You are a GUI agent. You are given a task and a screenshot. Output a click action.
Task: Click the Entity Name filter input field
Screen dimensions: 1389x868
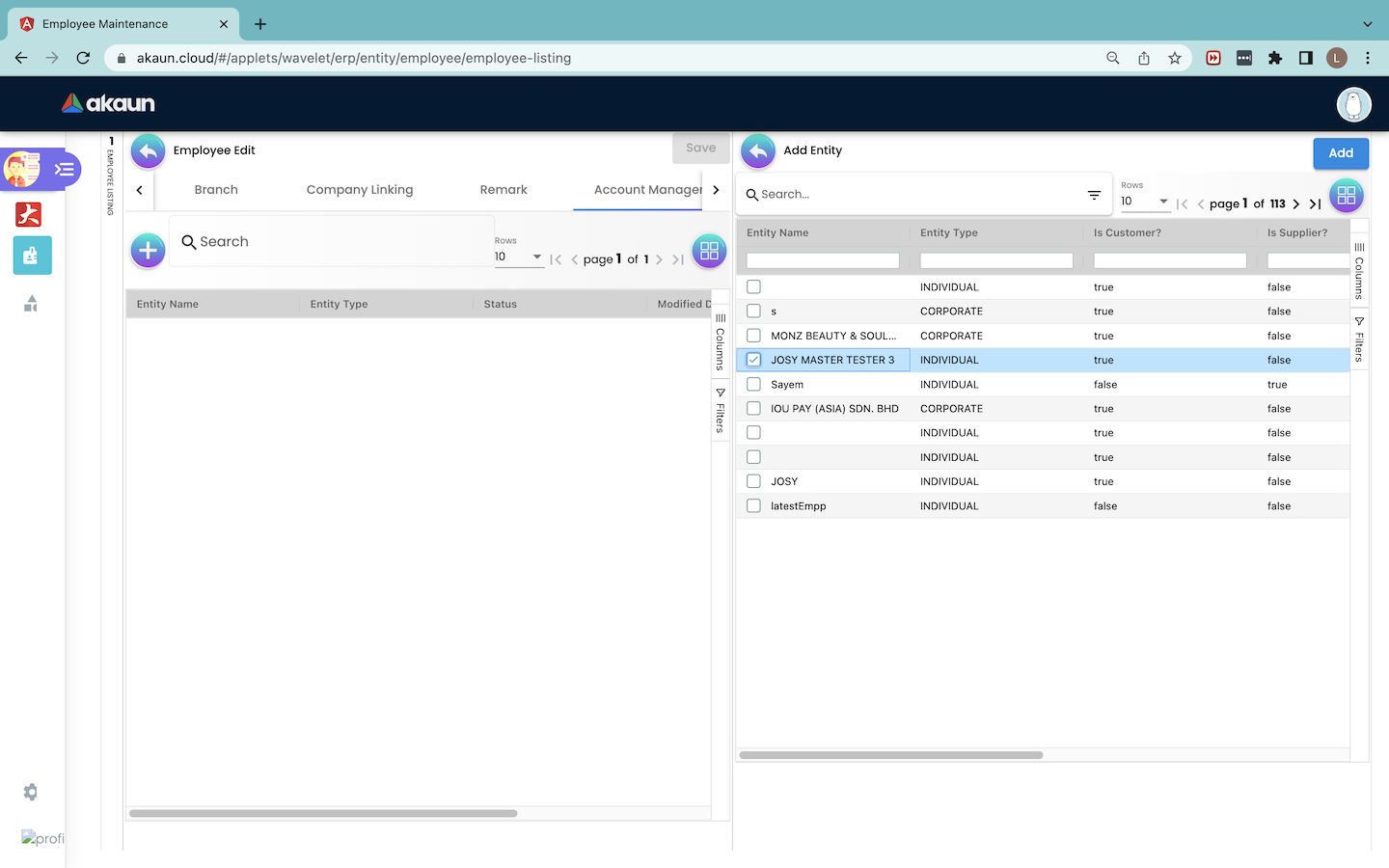click(x=823, y=260)
